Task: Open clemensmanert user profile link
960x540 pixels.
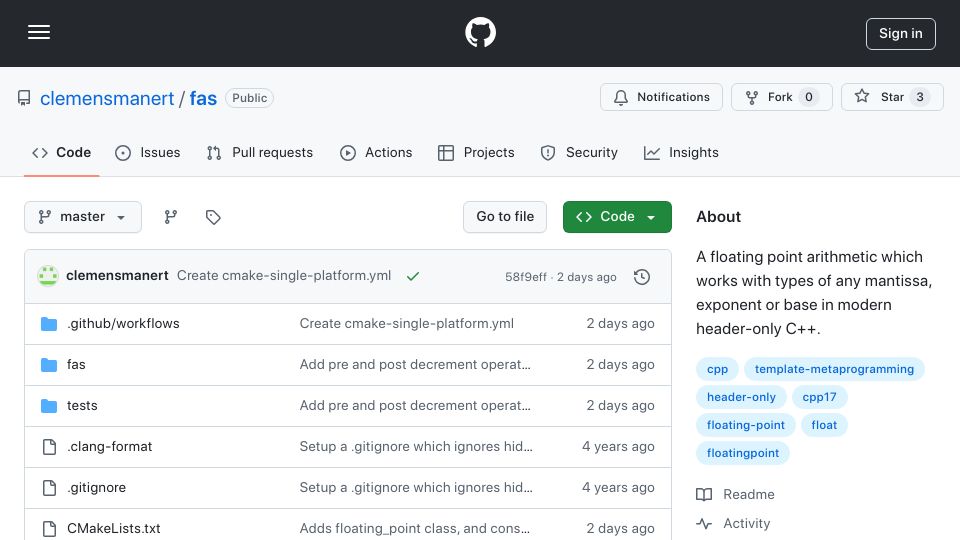Action: click(107, 99)
